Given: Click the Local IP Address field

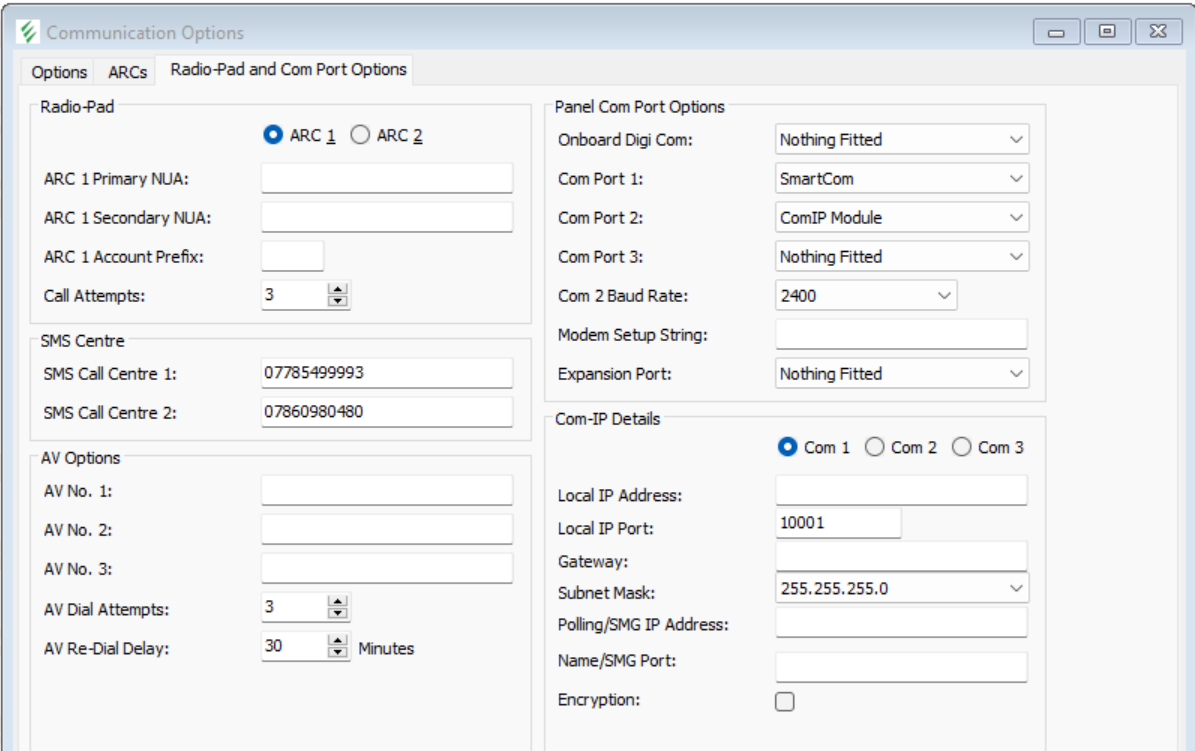Looking at the screenshot, I should (x=901, y=491).
